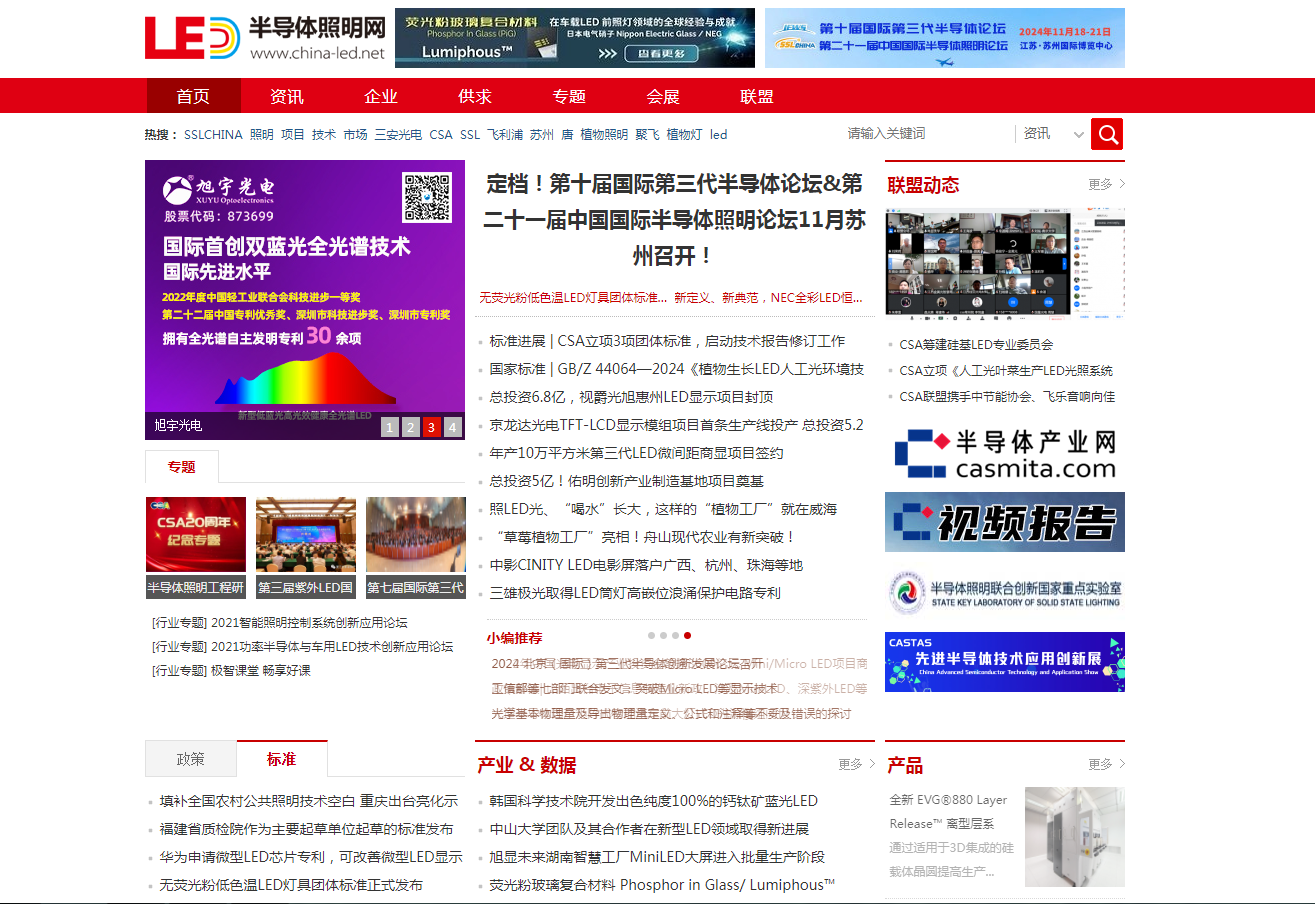
Task: Open the 联盟 nav menu item
Action: point(757,96)
